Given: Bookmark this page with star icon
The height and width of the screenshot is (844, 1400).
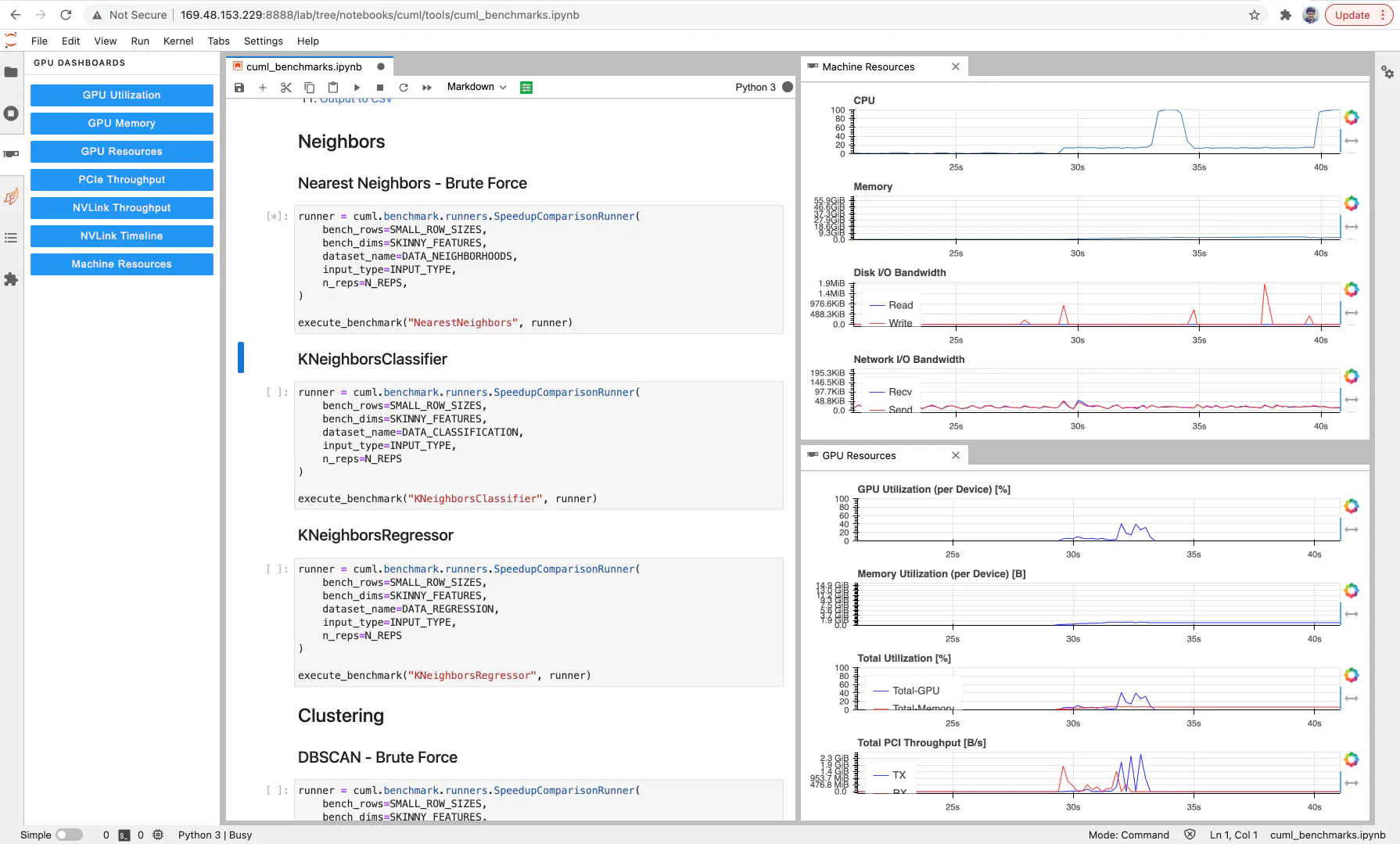Looking at the screenshot, I should (x=1255, y=15).
